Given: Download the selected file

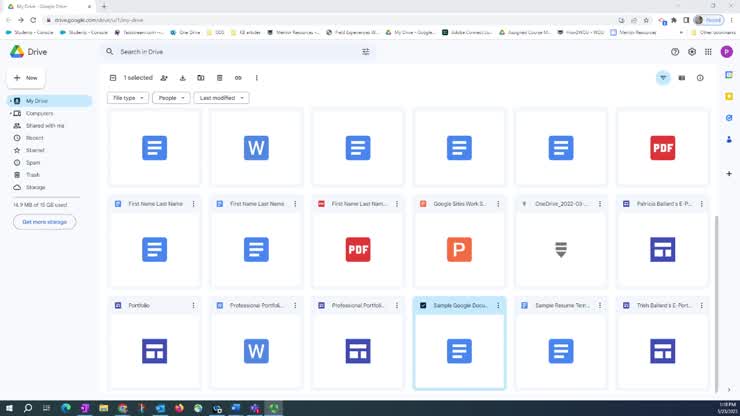Looking at the screenshot, I should (x=182, y=77).
